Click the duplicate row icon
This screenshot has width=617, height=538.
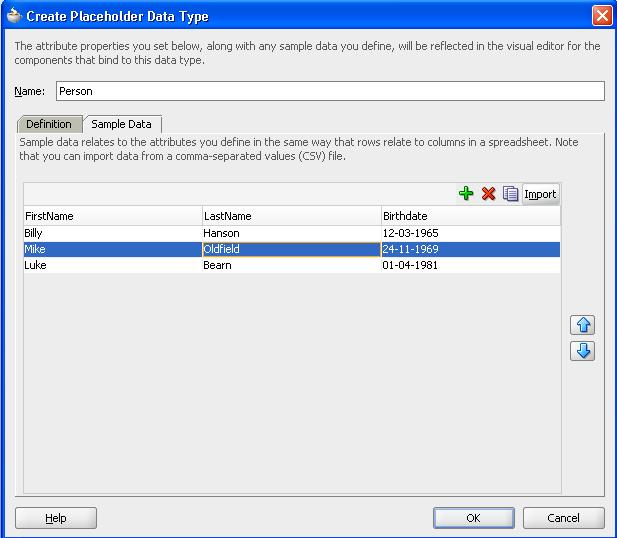click(x=510, y=194)
